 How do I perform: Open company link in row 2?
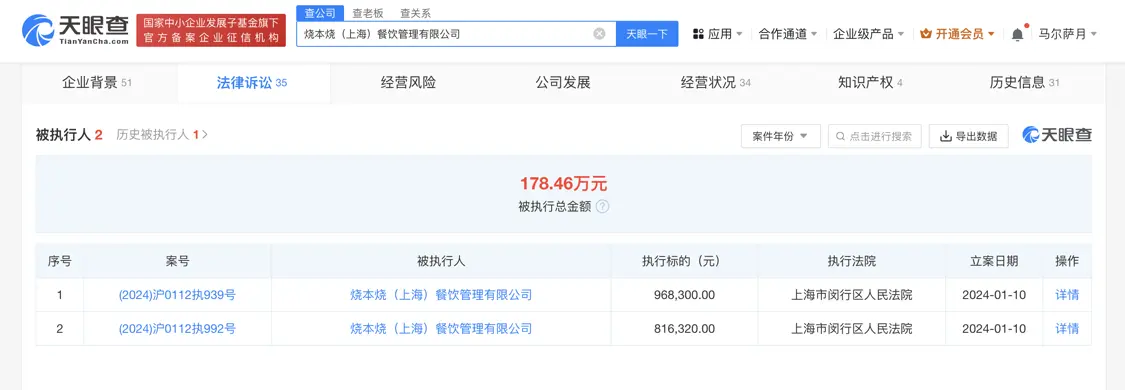click(441, 328)
